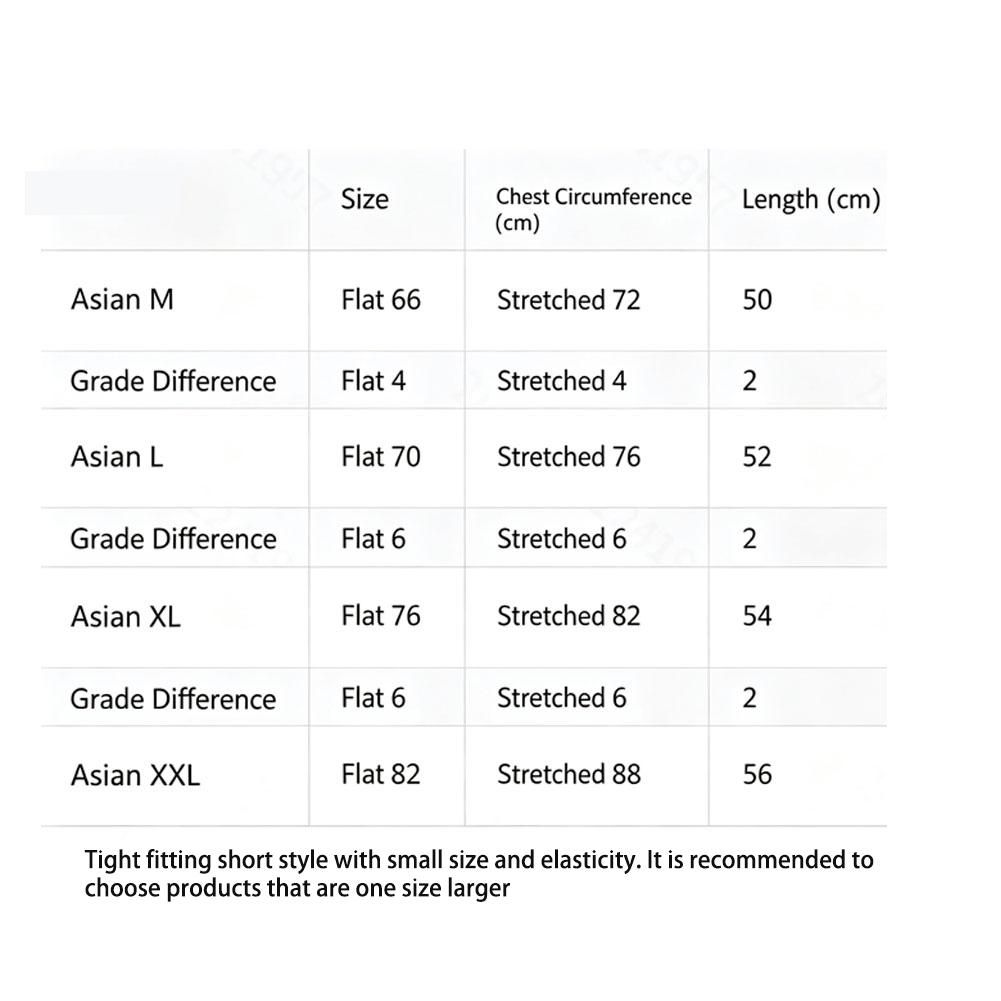Select the Asian XXL row label

135,776
